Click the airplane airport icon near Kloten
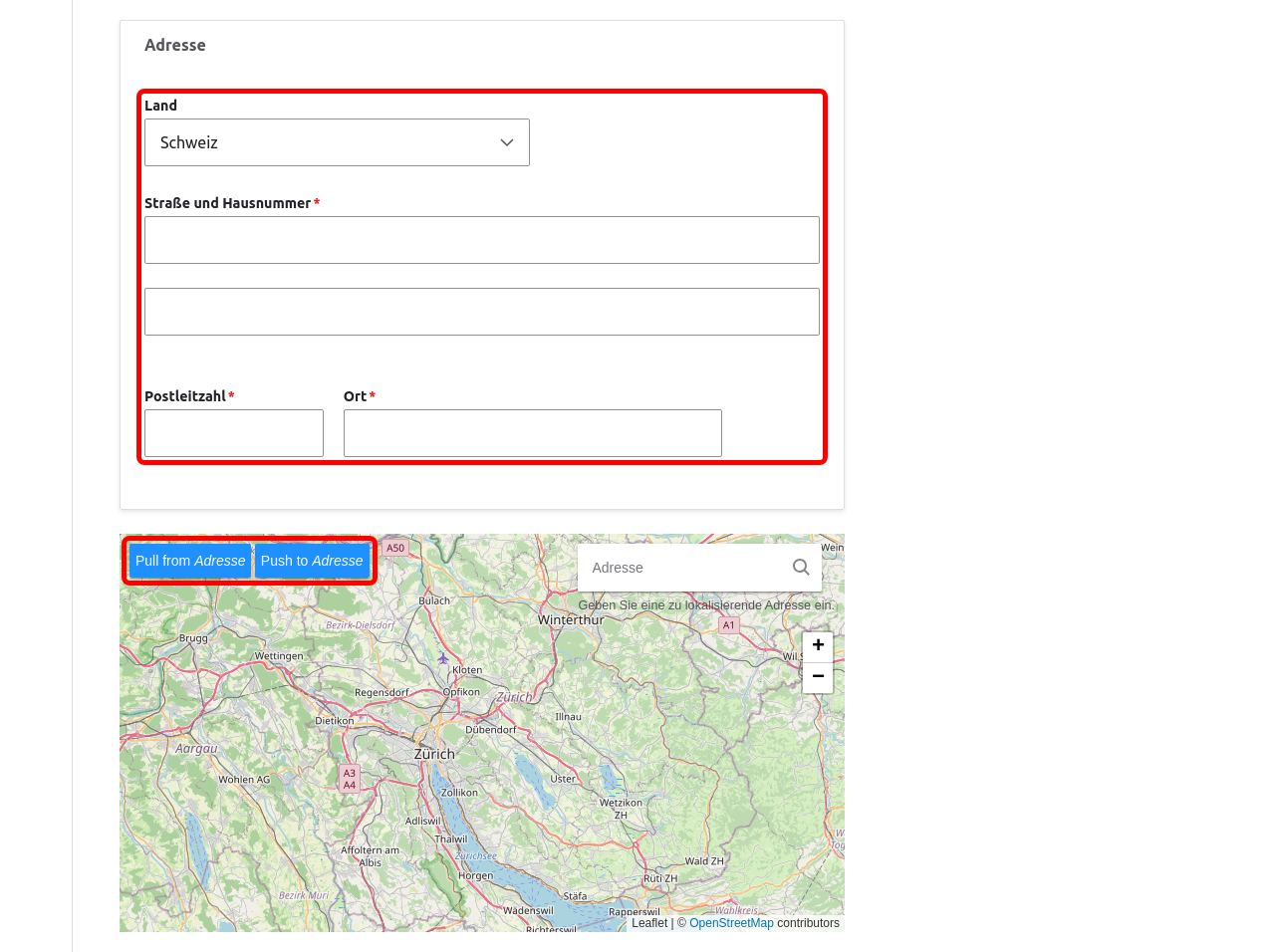 443,658
